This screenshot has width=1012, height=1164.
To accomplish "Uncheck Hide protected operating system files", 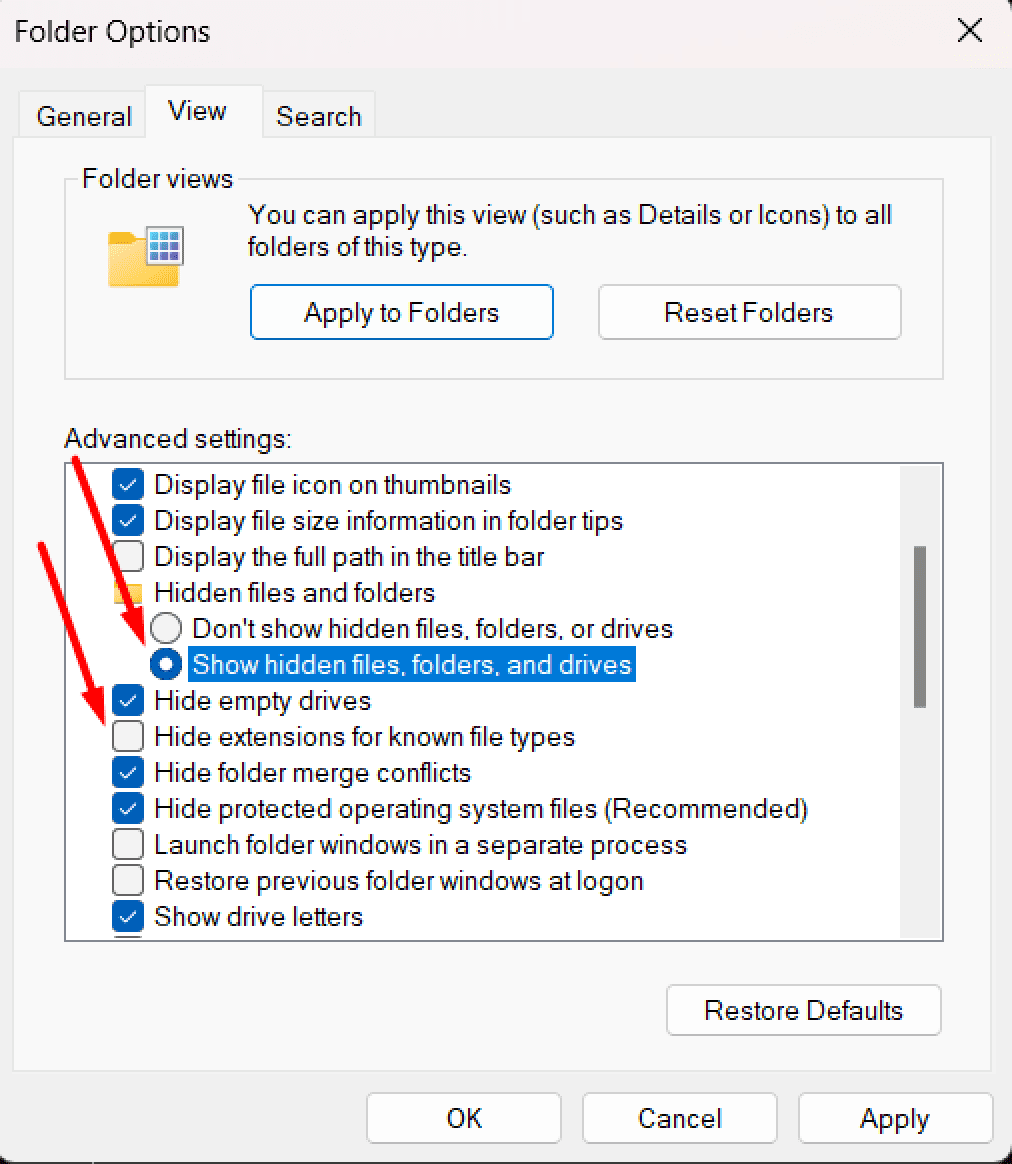I will coord(128,808).
